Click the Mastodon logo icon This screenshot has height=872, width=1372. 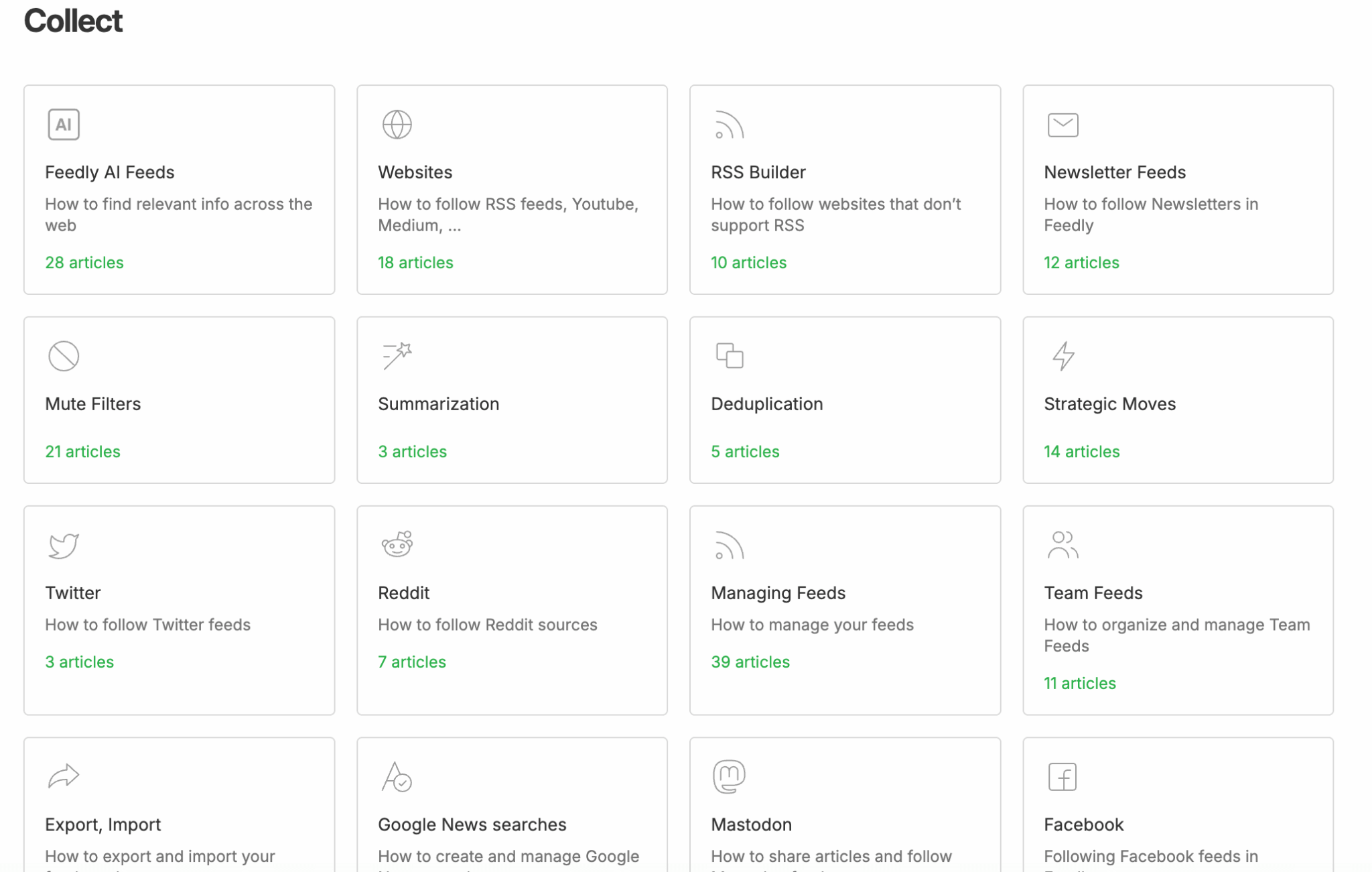(x=729, y=777)
